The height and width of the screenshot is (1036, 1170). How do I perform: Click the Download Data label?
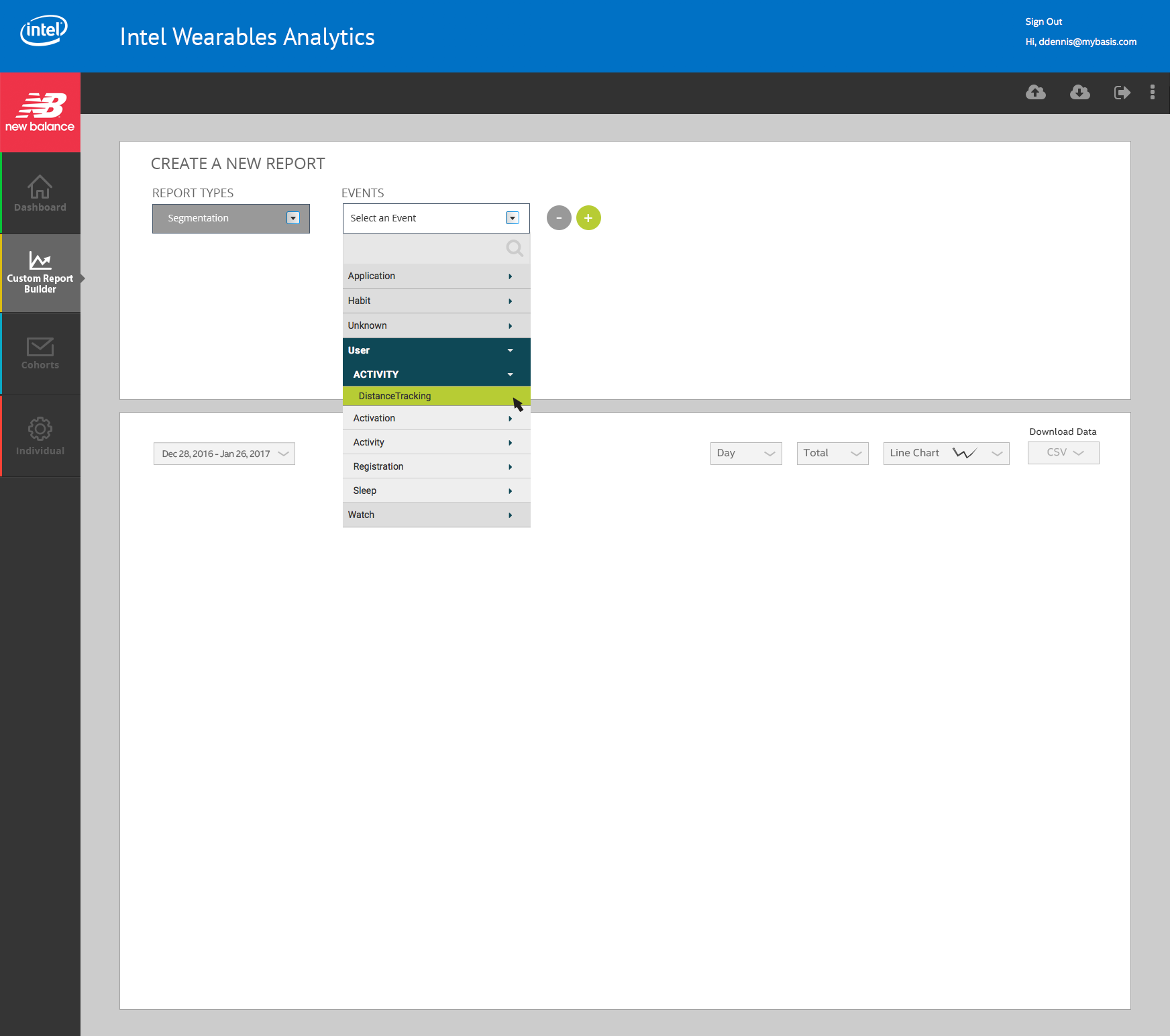coord(1063,431)
